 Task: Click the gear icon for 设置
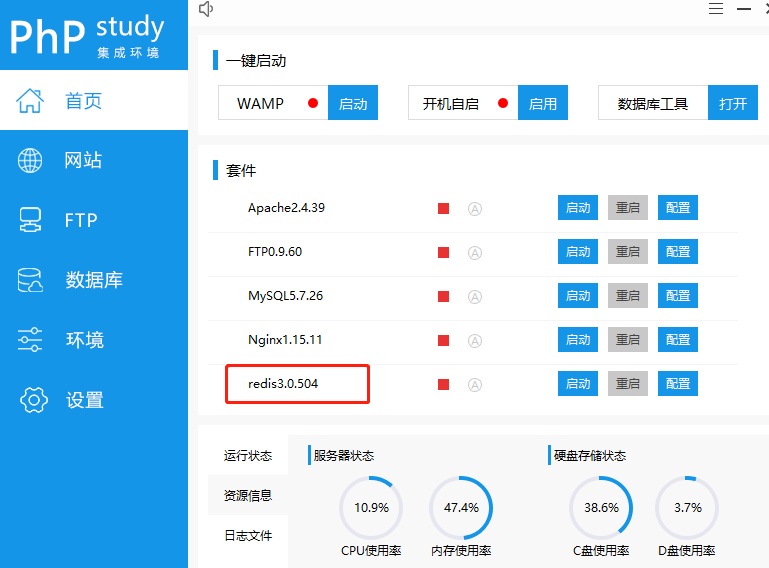pyautogui.click(x=34, y=400)
